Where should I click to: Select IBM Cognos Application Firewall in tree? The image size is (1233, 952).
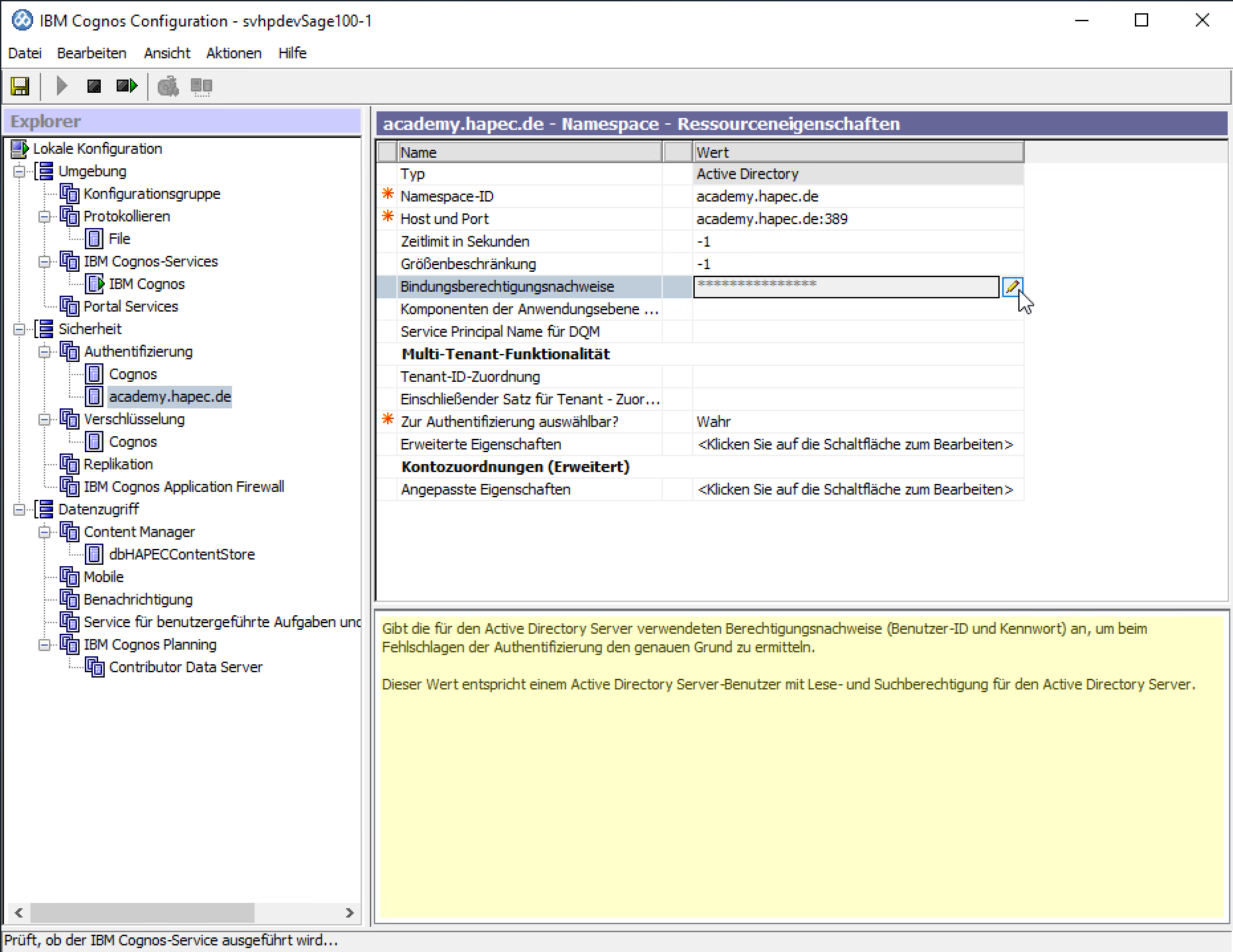click(184, 487)
